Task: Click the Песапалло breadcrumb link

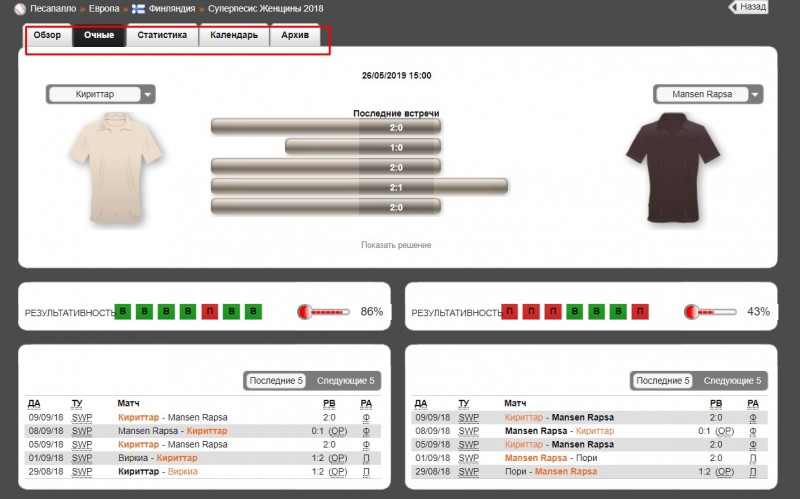Action: click(x=53, y=9)
